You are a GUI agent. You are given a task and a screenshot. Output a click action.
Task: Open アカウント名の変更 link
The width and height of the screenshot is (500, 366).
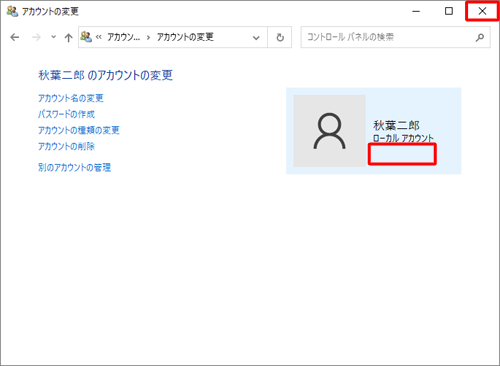tap(71, 98)
